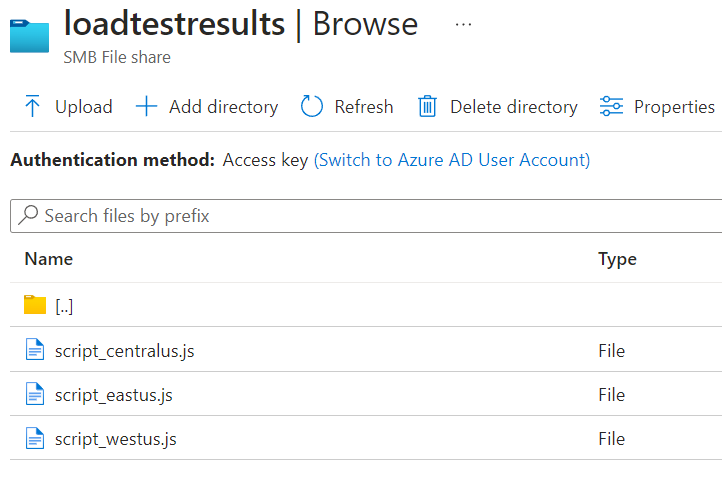Click the magnifier search icon
The image size is (722, 481).
click(28, 215)
